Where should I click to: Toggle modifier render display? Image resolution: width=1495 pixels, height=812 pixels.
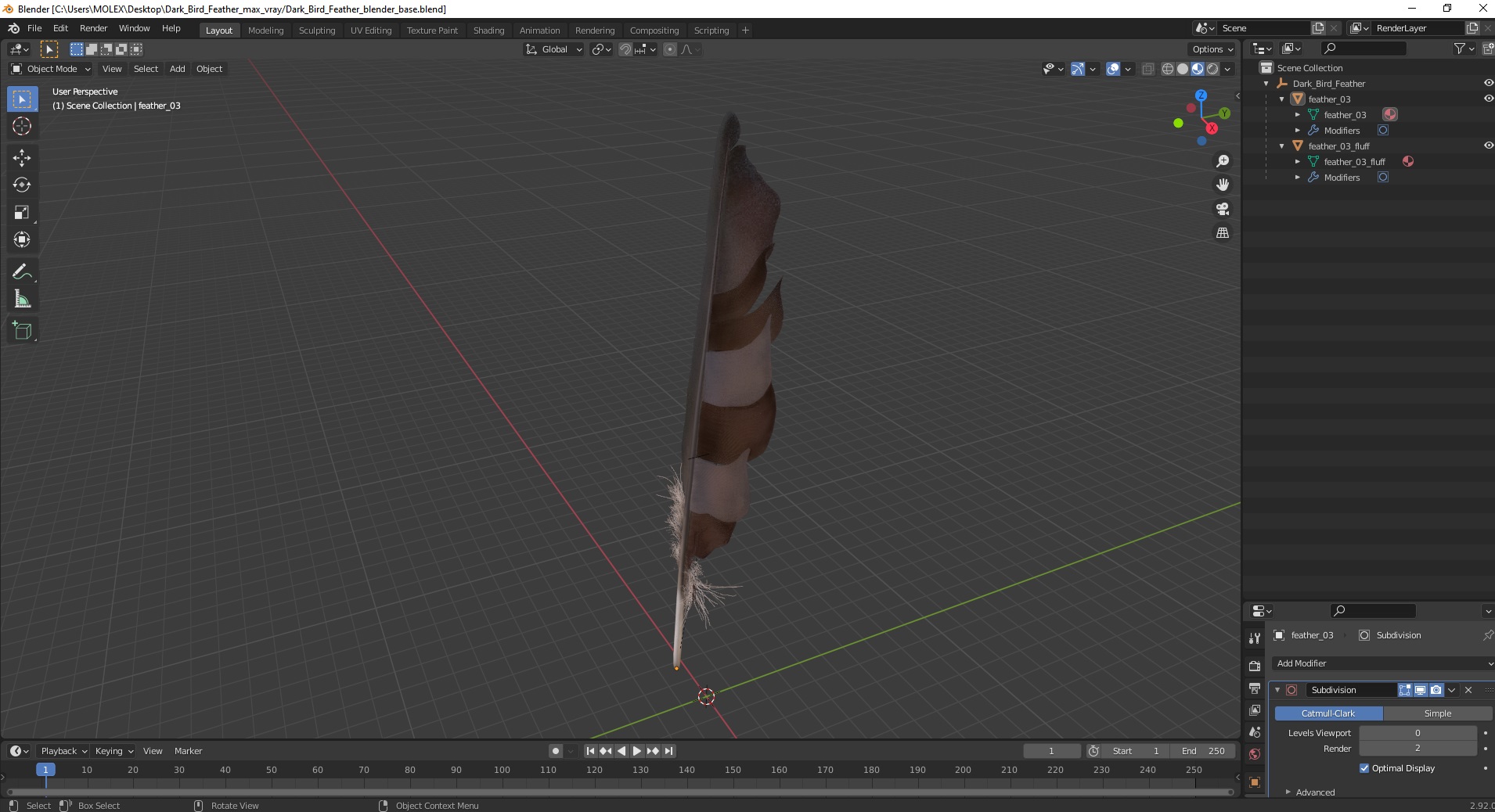[1436, 690]
